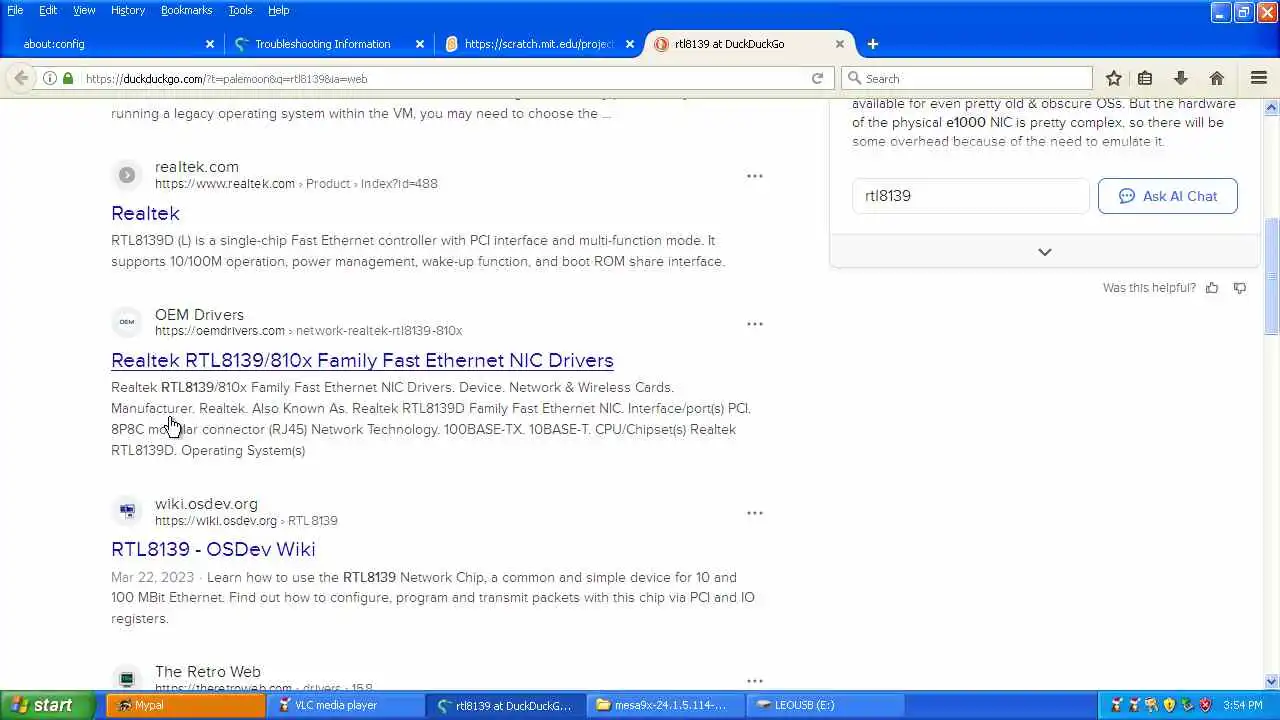This screenshot has height=720, width=1280.
Task: Open more options for OEM Drivers result
Action: 755,324
